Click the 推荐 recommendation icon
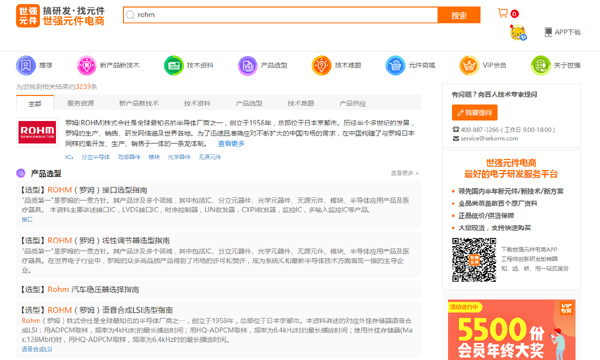Image resolution: width=600 pixels, height=360 pixels. pyautogui.click(x=26, y=65)
